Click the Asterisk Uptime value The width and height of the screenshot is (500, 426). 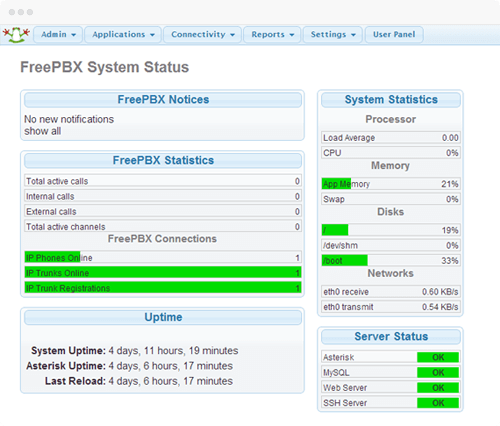tap(171, 366)
